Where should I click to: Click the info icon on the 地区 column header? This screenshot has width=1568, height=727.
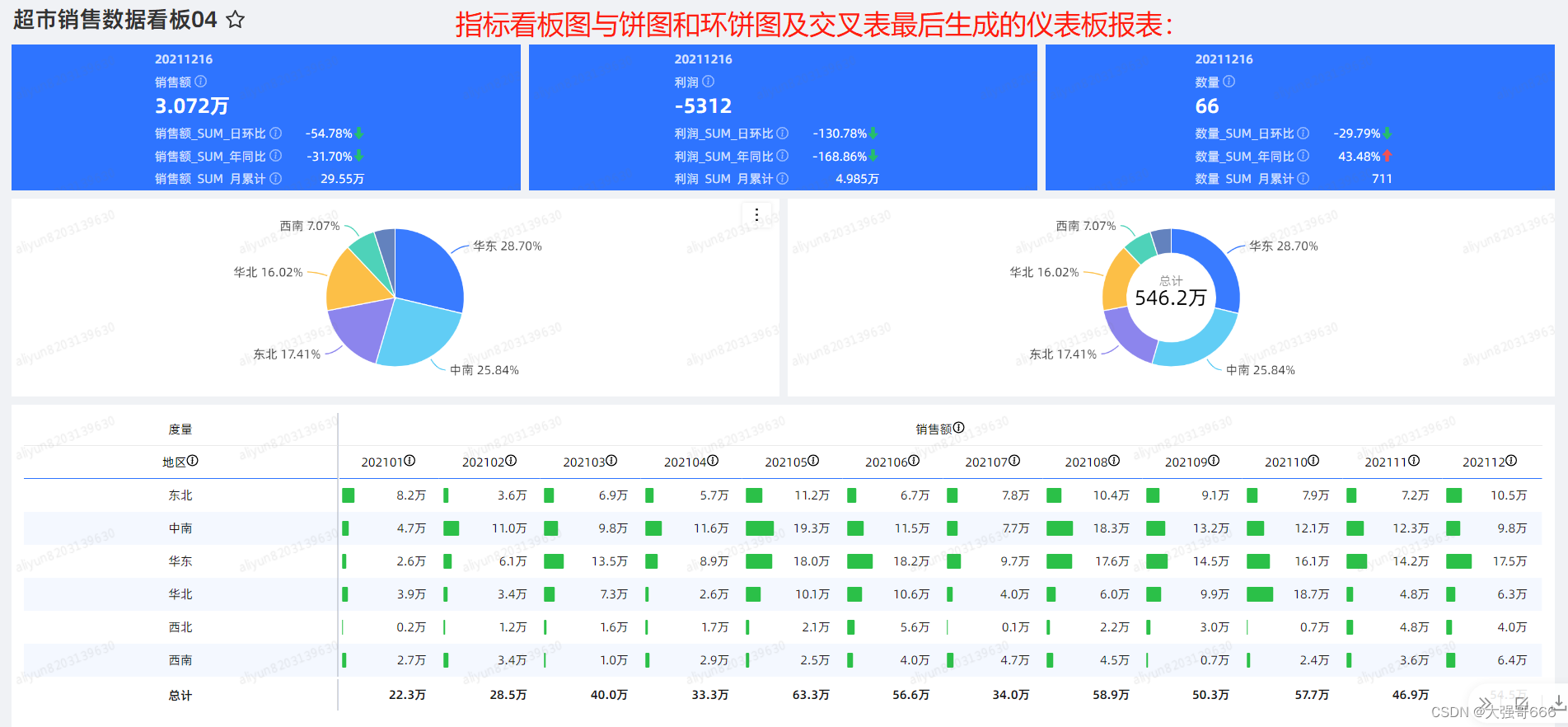click(193, 461)
